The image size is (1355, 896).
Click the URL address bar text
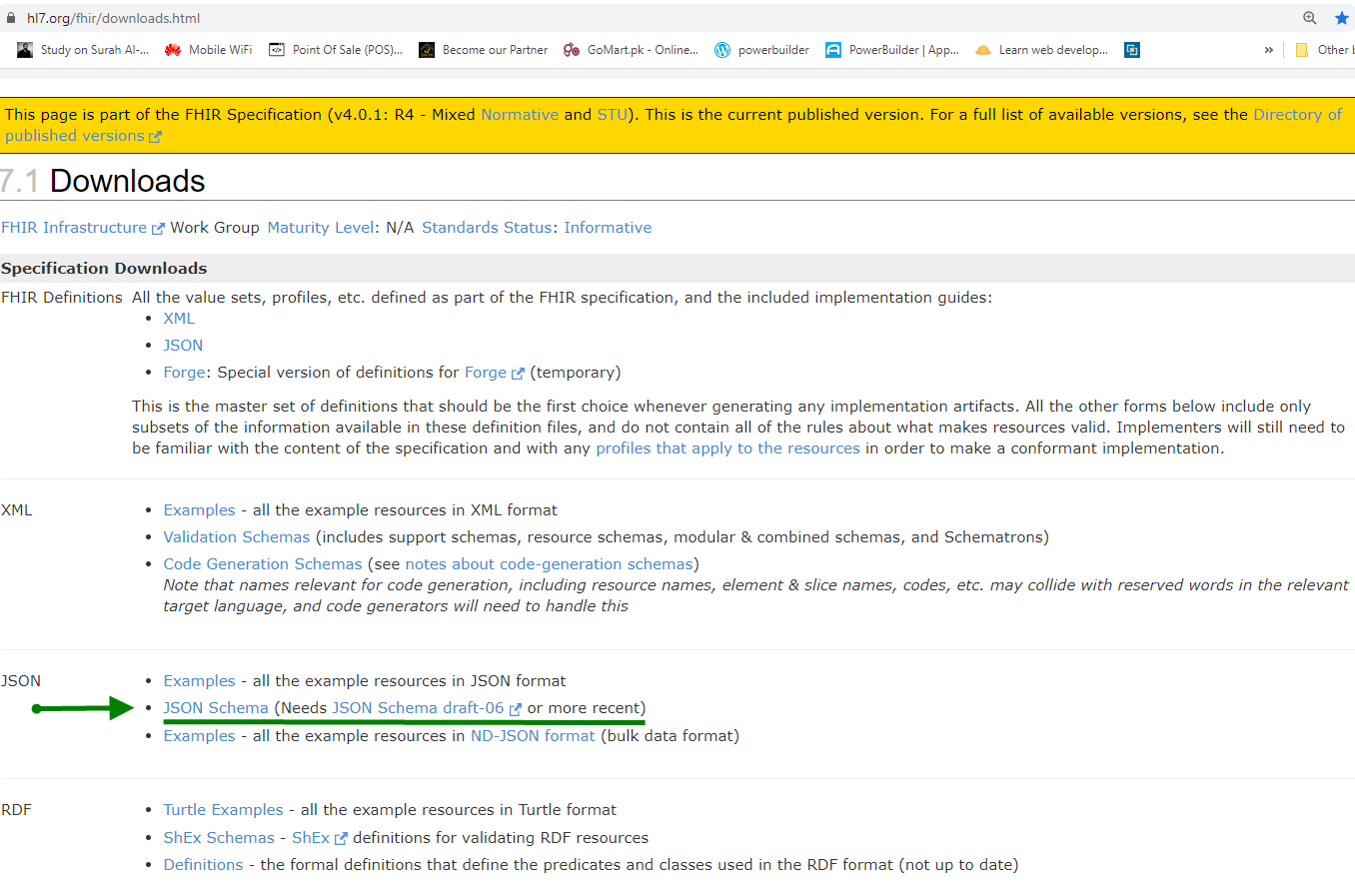click(114, 18)
